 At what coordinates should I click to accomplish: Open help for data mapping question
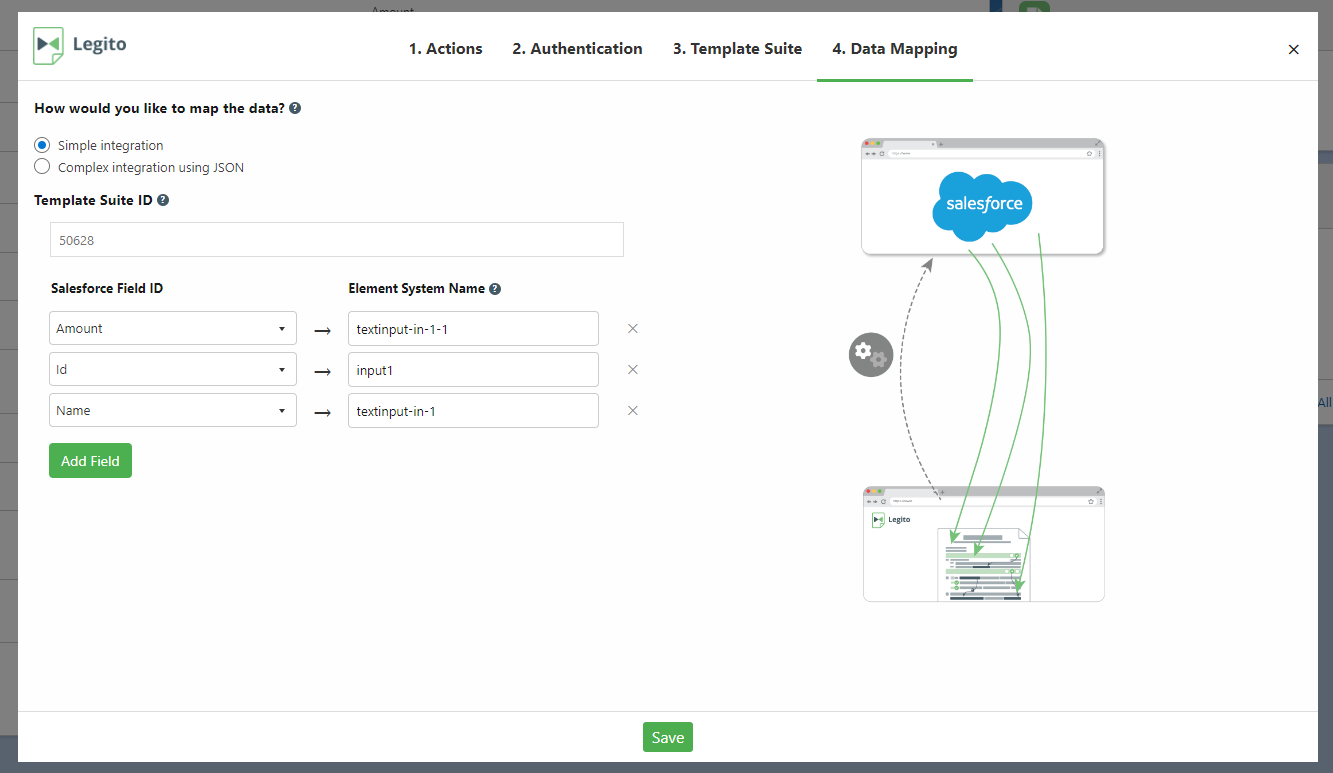click(x=295, y=108)
